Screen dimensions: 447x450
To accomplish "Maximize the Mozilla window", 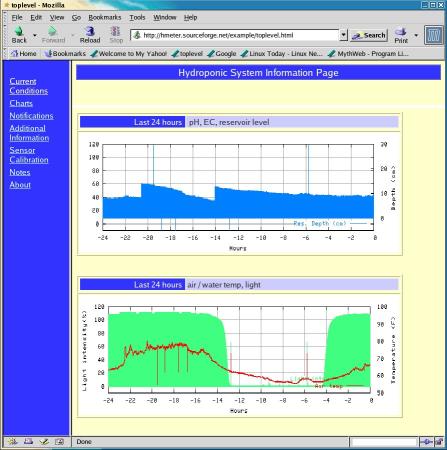I will (x=433, y=5).
